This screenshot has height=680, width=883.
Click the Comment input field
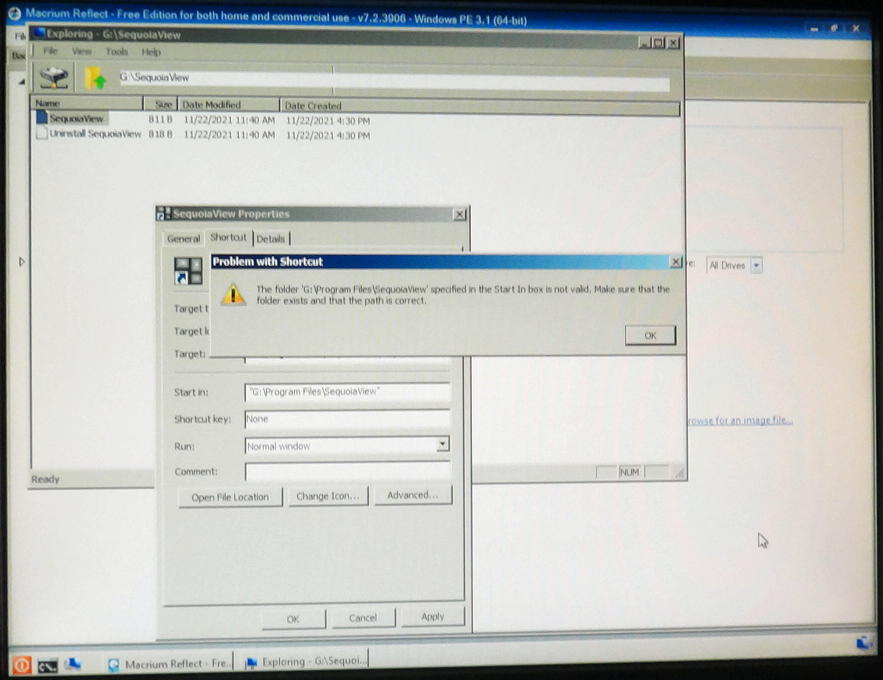pos(347,471)
